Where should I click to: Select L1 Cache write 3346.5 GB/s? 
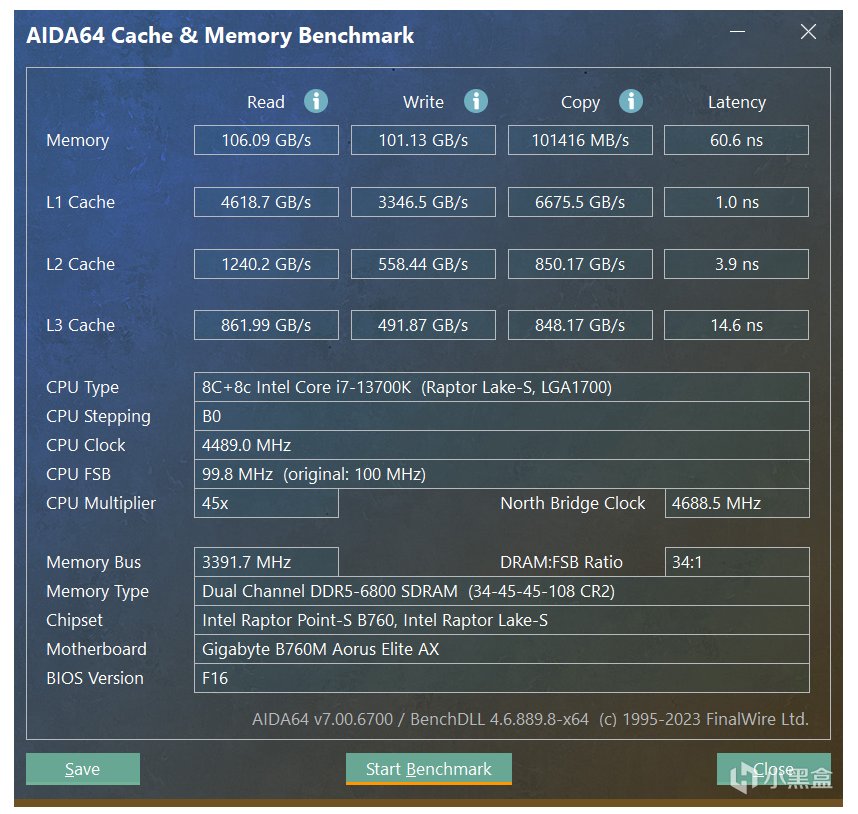tap(423, 202)
